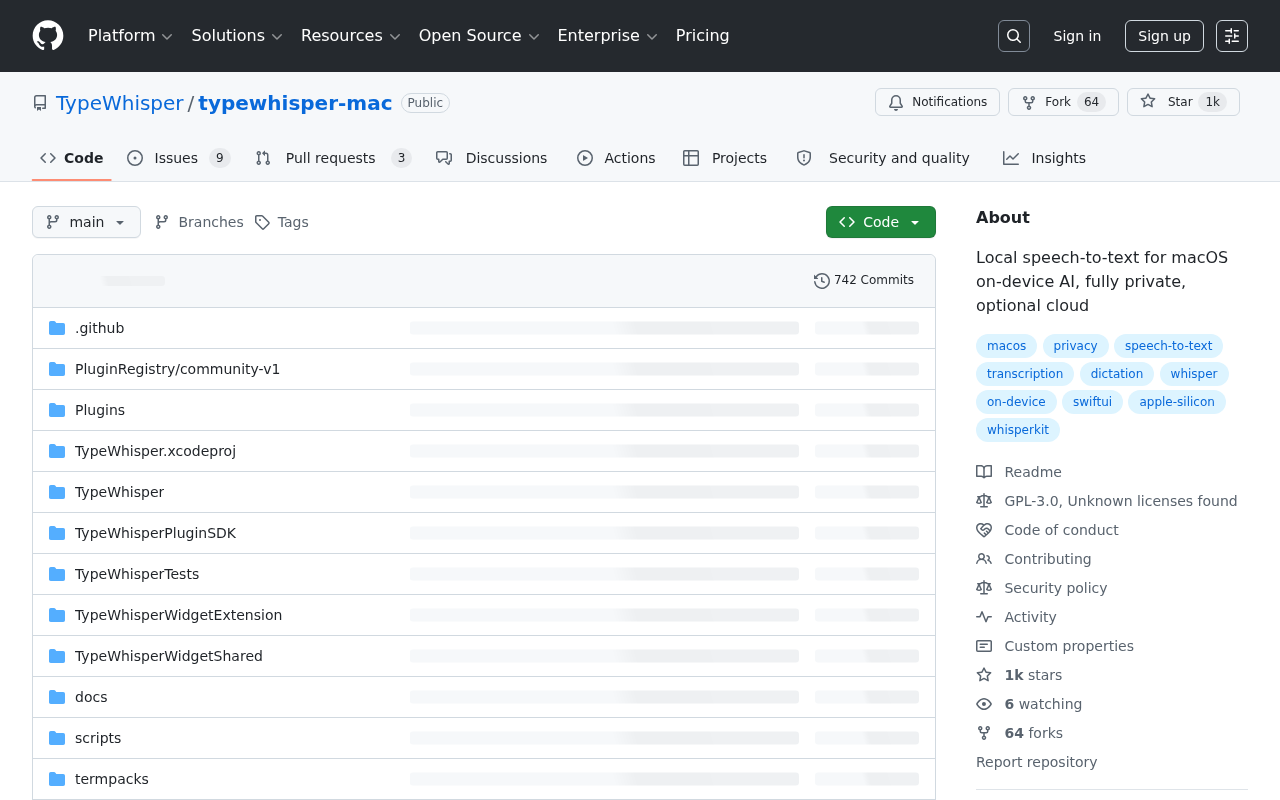Open the Projects tab
Viewport: 1280px width, 800px height.
point(725,158)
